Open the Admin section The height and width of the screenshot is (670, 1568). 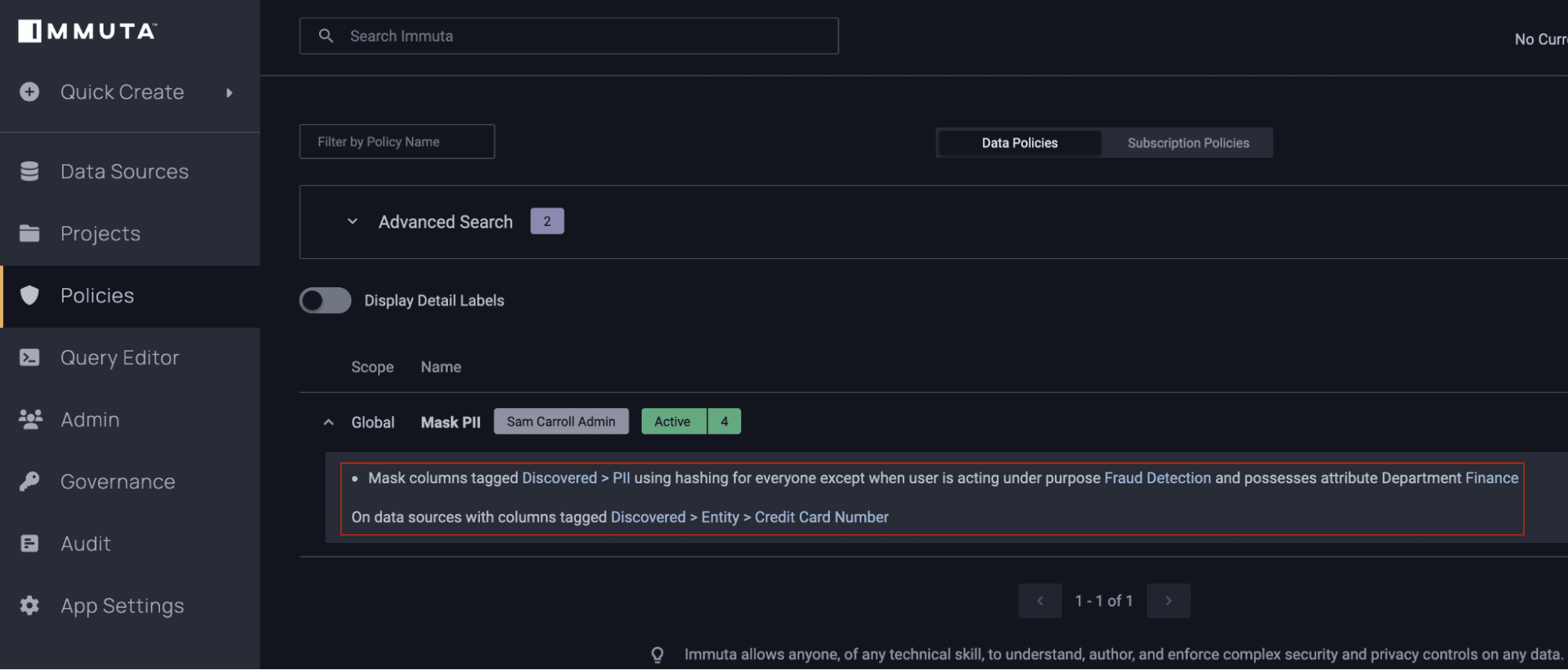click(x=90, y=419)
